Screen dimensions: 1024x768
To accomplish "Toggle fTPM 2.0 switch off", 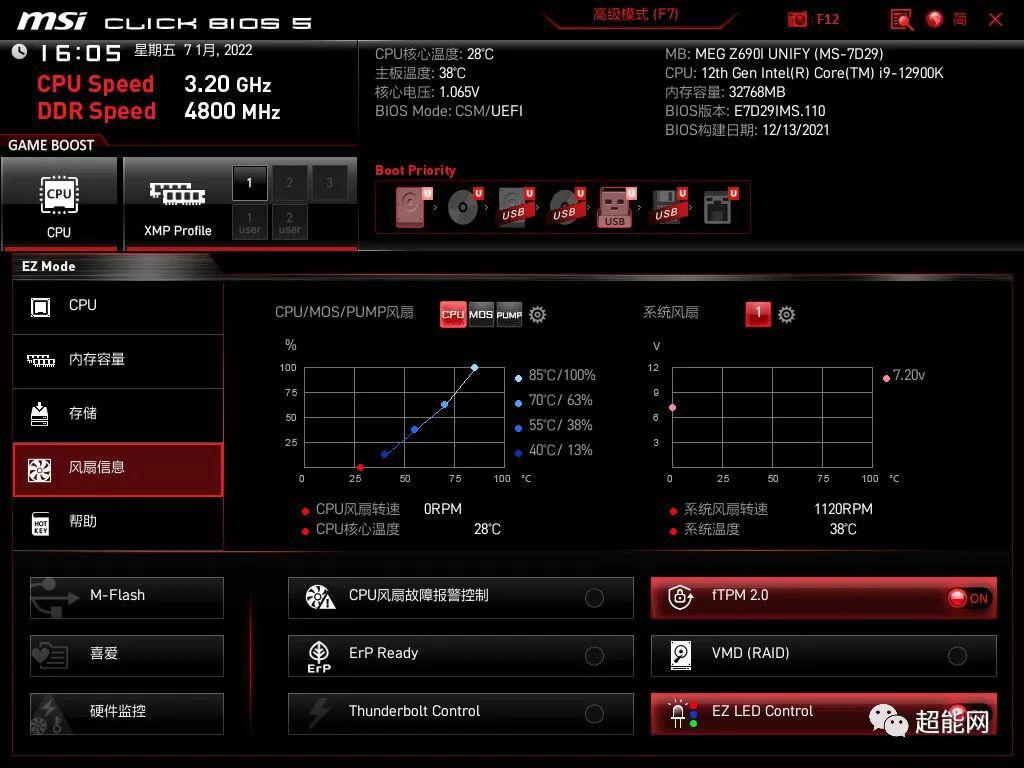I will click(x=968, y=598).
